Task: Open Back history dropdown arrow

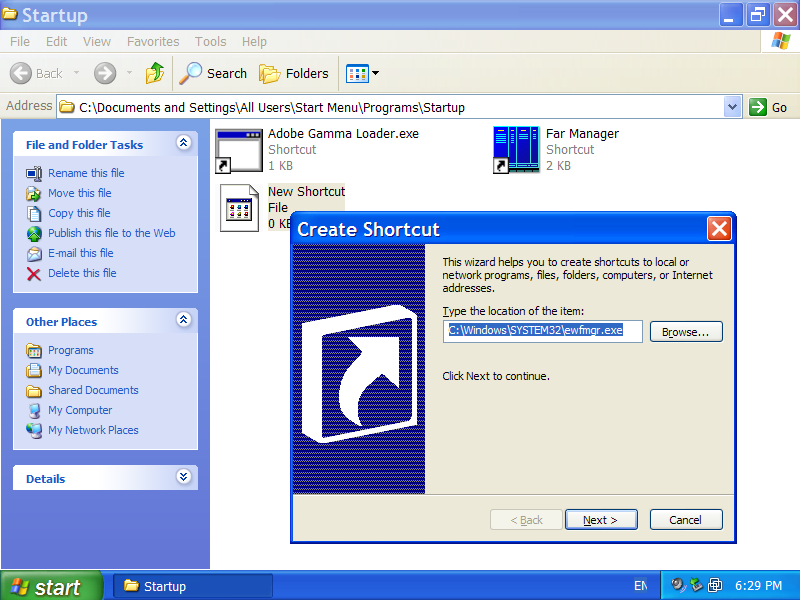Action: click(77, 73)
